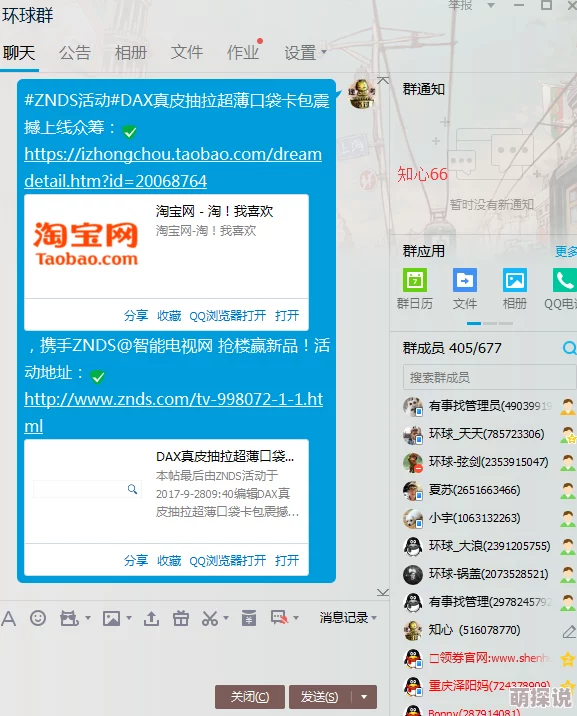Open the send button options arrow
This screenshot has width=577, height=716.
point(364,697)
